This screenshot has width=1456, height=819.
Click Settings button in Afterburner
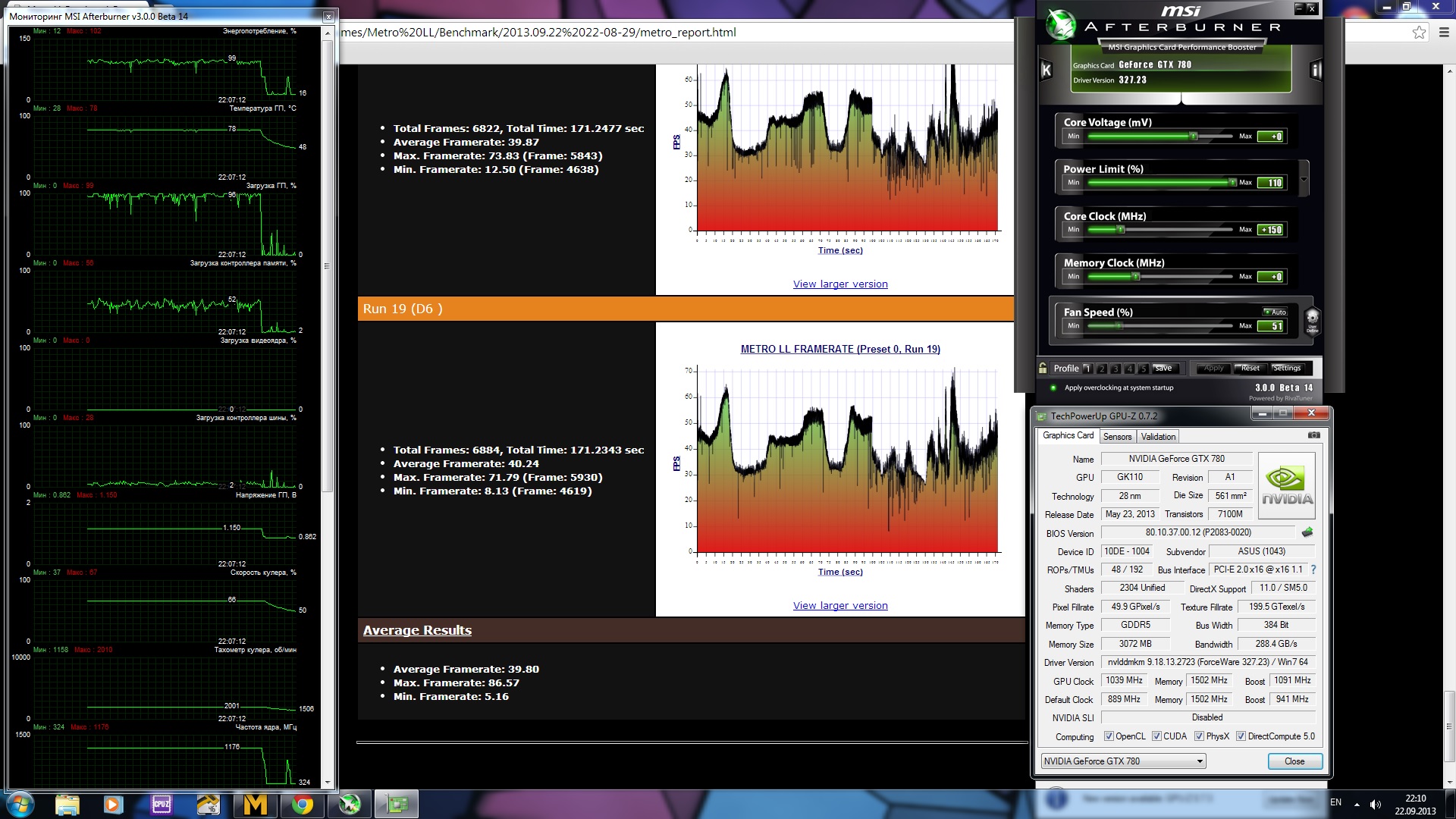tap(1286, 368)
